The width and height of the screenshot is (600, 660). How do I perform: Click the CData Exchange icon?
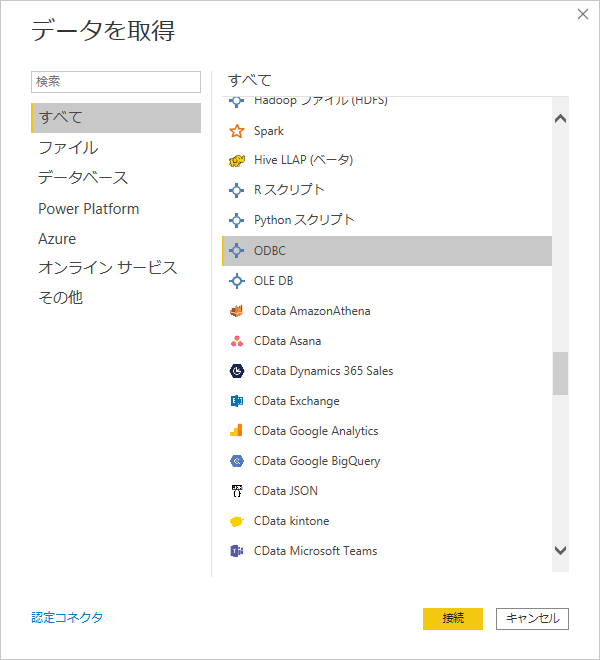point(237,401)
